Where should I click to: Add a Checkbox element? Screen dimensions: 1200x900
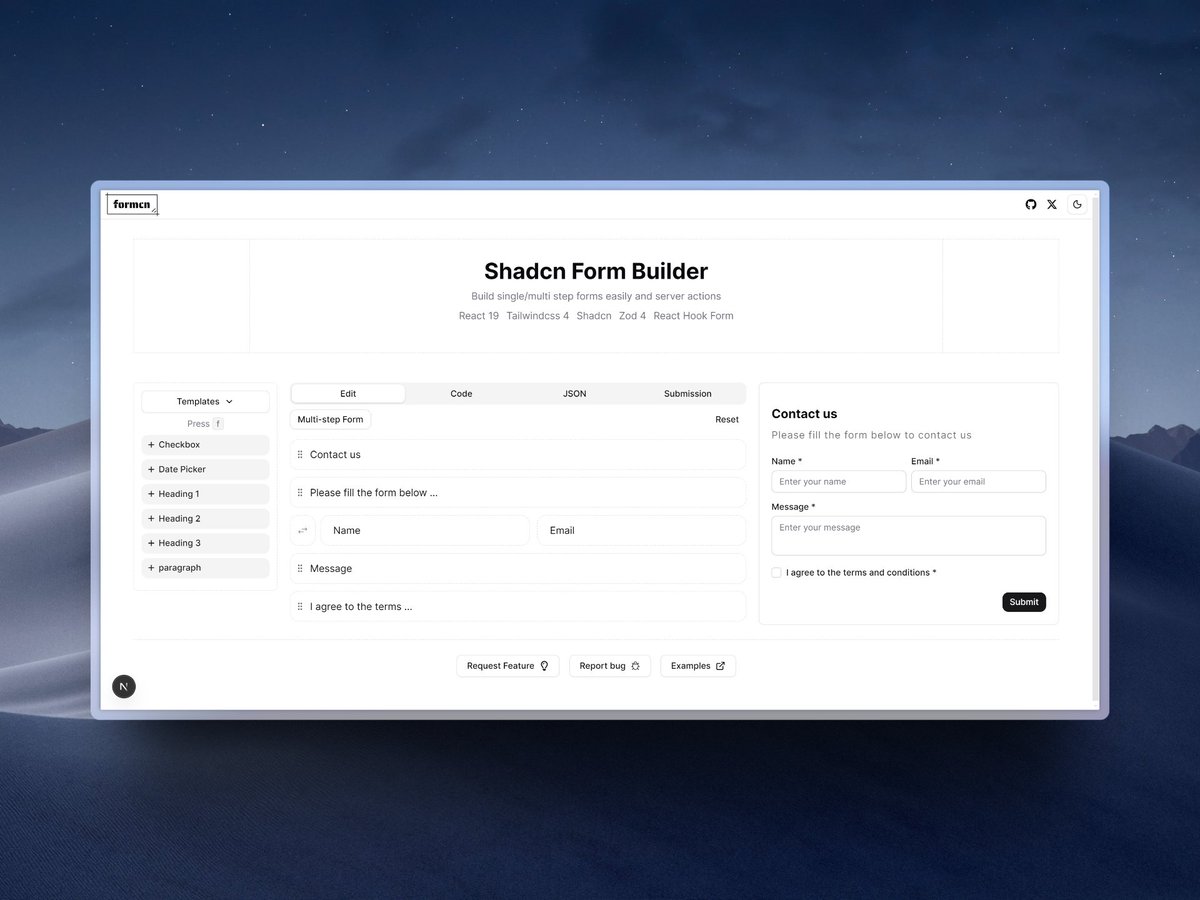(205, 445)
